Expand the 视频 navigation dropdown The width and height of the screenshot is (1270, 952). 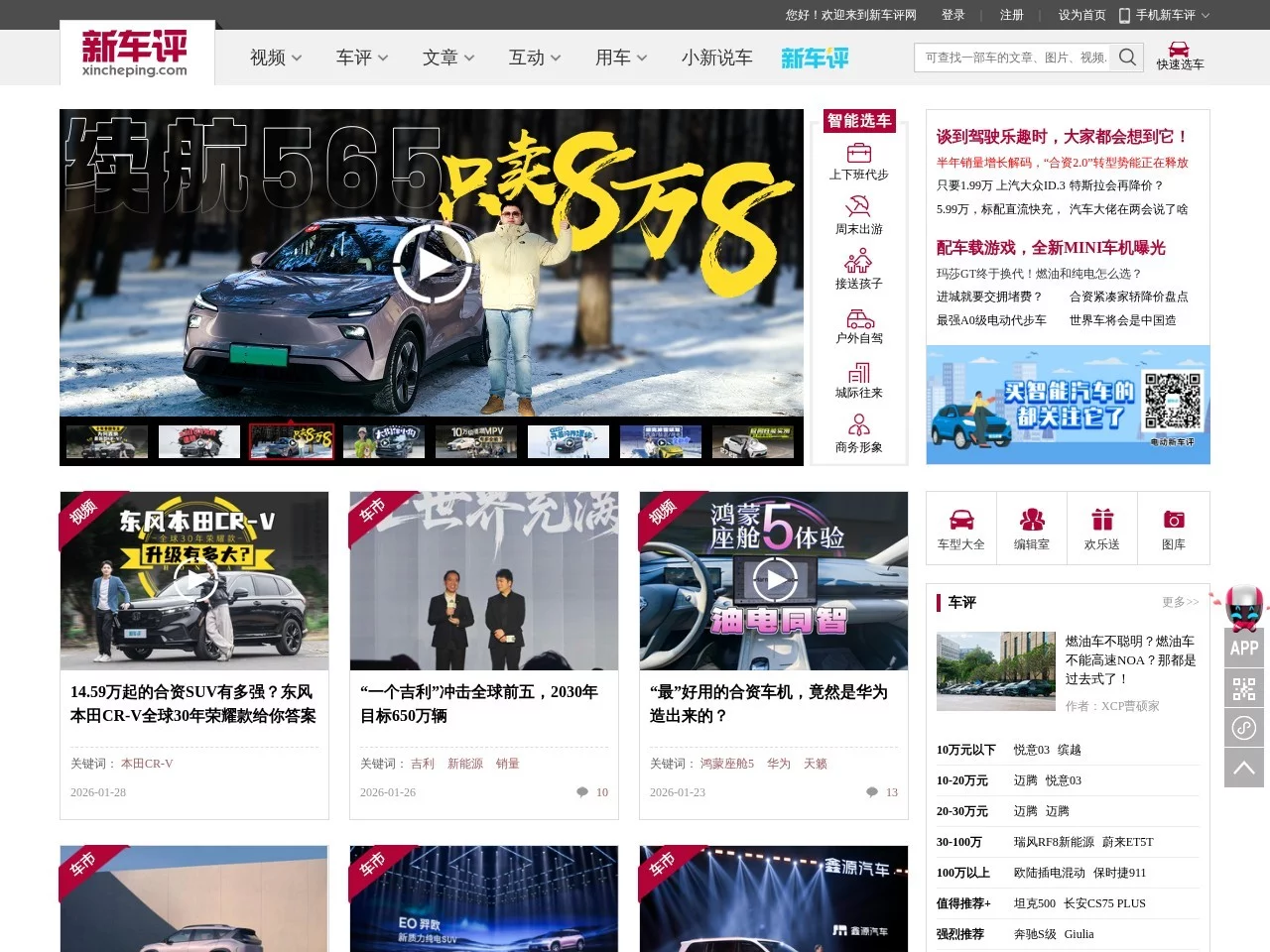pyautogui.click(x=275, y=58)
